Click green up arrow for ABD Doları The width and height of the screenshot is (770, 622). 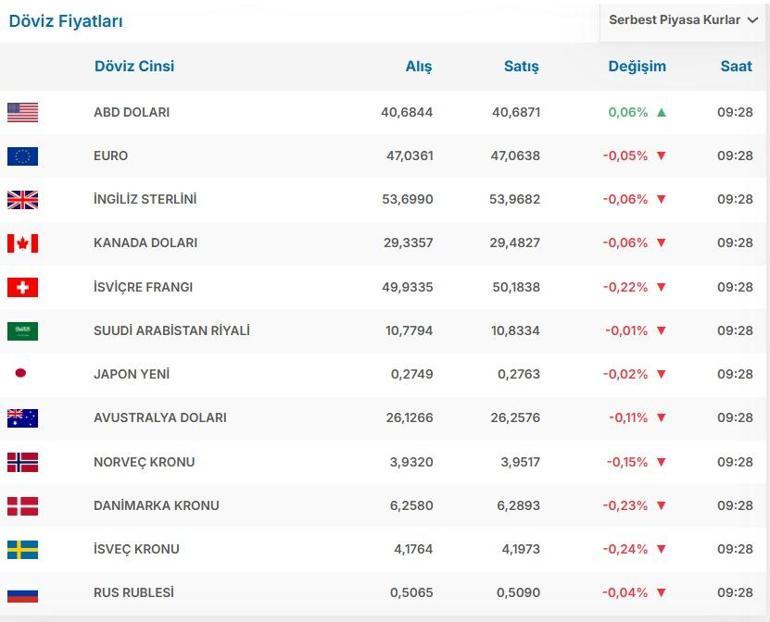click(661, 112)
